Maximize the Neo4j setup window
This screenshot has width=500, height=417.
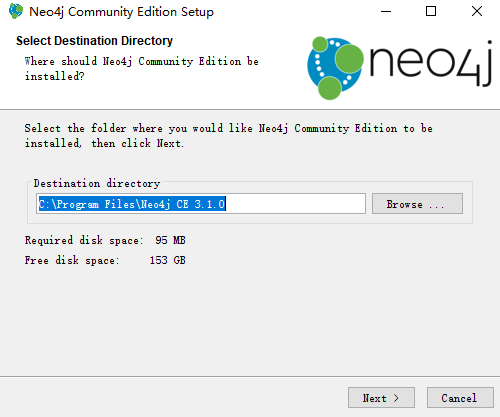(431, 11)
